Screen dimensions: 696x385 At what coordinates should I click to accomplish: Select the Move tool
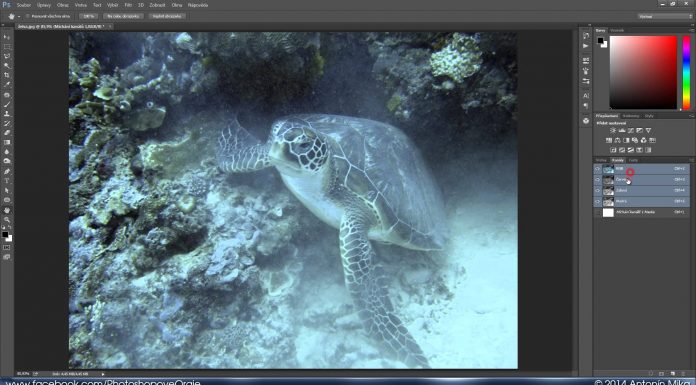(x=7, y=37)
